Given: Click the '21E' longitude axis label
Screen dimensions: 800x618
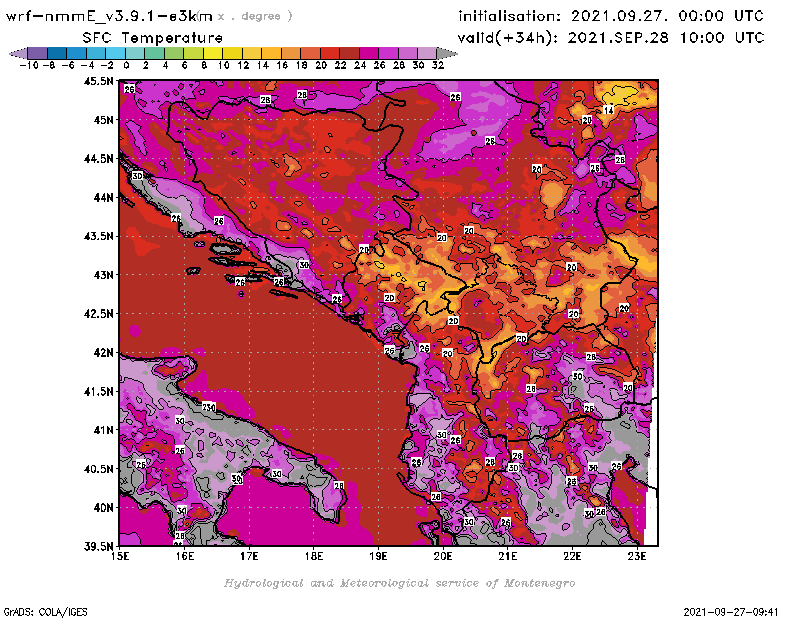Looking at the screenshot, I should tap(508, 556).
